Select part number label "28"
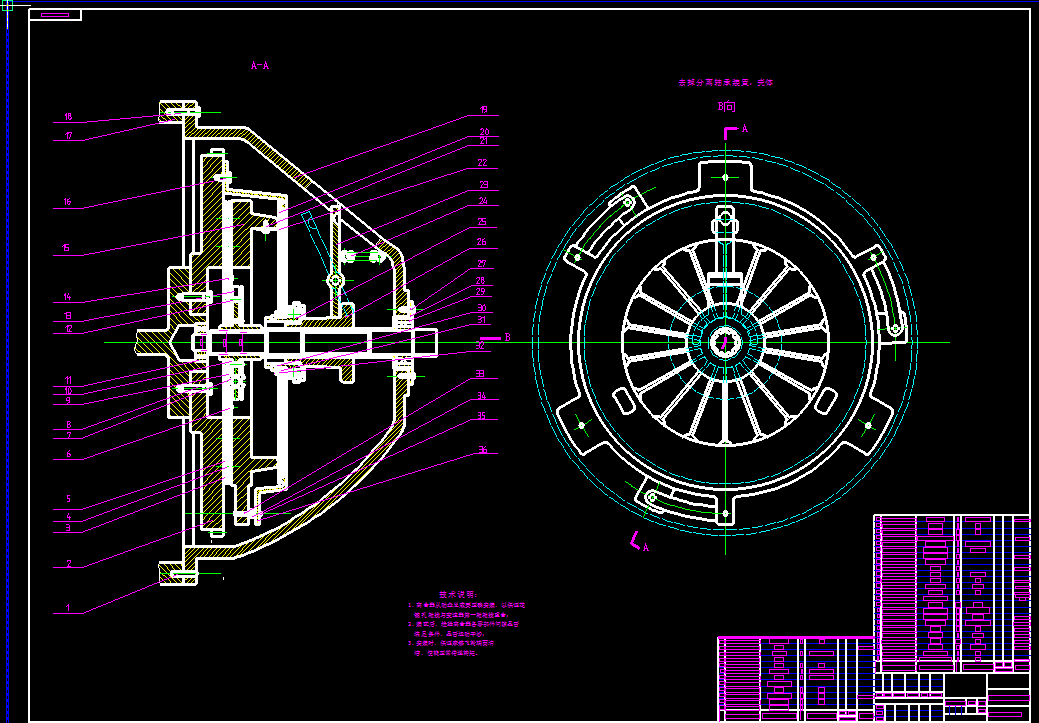This screenshot has height=723, width=1039. coord(481,280)
